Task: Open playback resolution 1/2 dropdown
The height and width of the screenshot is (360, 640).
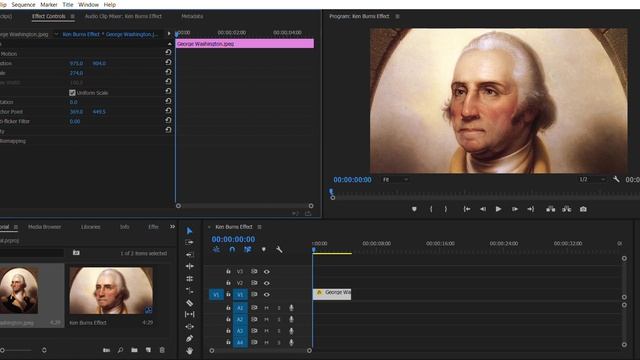Action: 592,180
